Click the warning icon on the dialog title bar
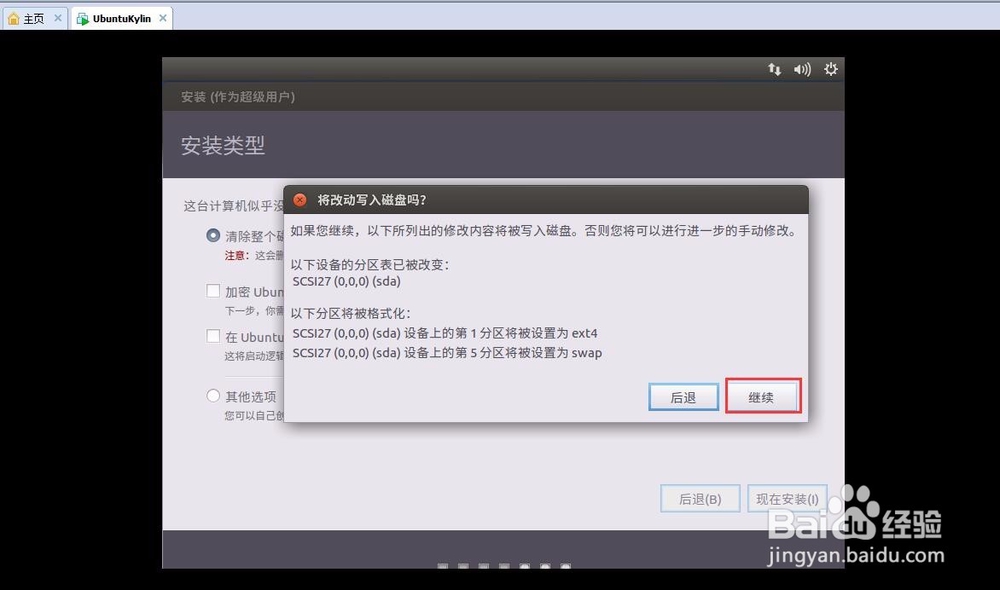 (299, 199)
